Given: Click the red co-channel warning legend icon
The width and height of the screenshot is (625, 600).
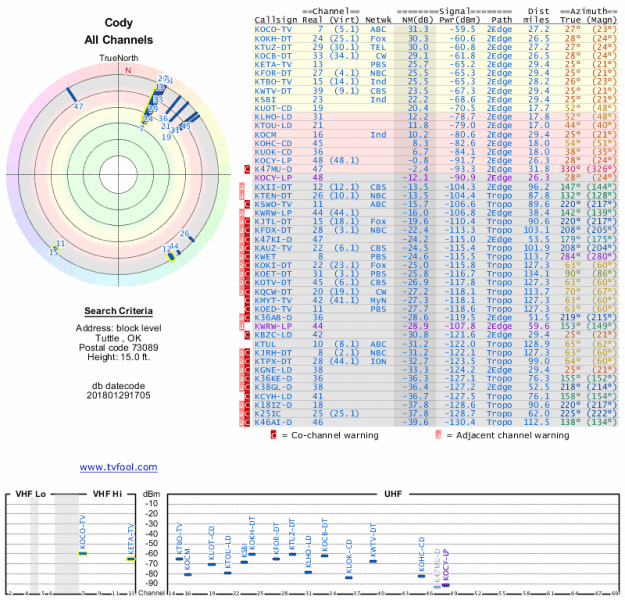Looking at the screenshot, I should (x=273, y=435).
